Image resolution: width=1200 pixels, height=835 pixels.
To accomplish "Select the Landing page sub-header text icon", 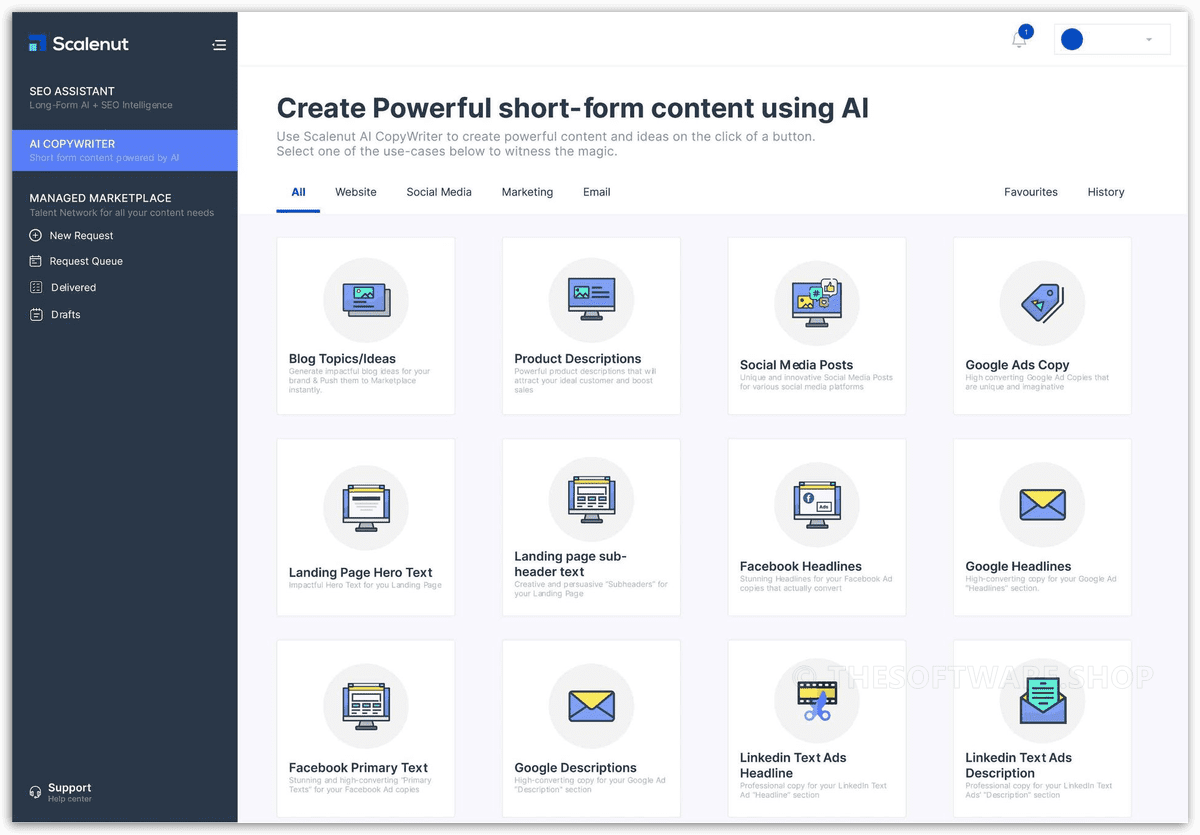I will click(x=591, y=499).
